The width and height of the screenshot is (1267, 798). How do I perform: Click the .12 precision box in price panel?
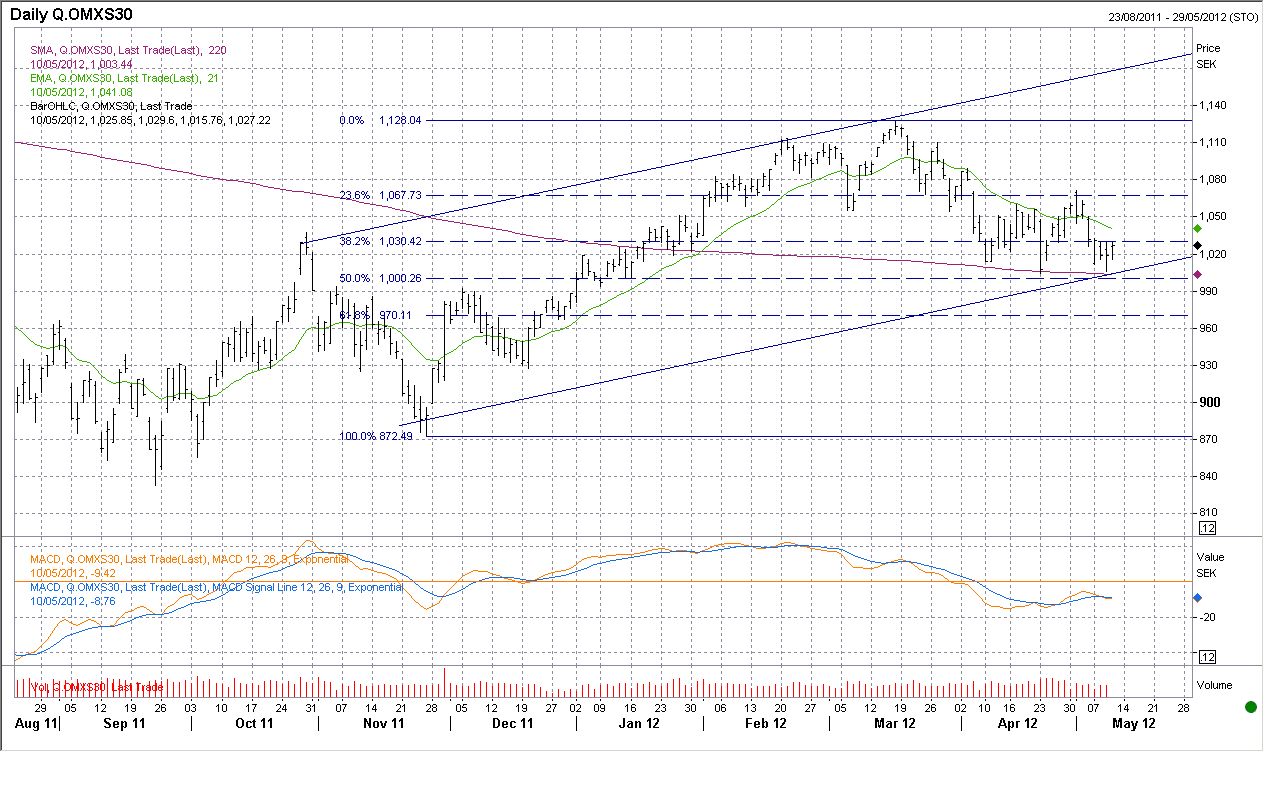[x=1207, y=527]
